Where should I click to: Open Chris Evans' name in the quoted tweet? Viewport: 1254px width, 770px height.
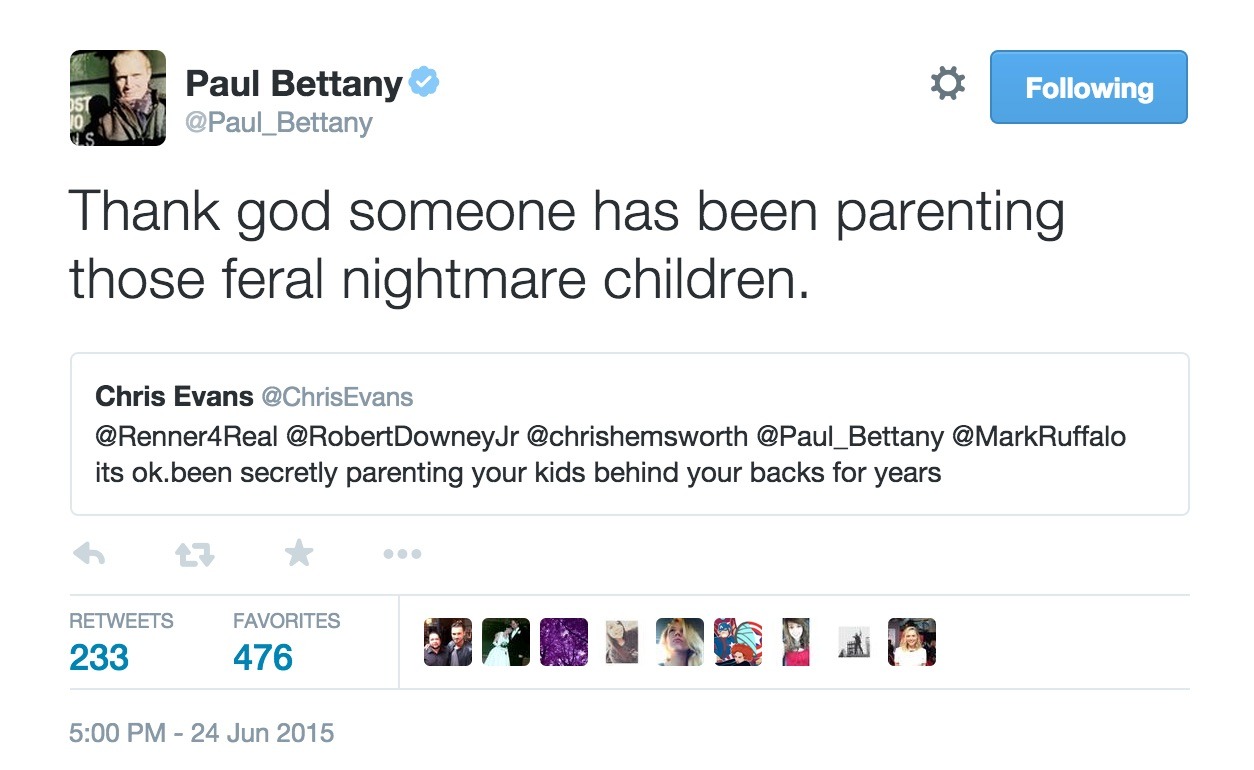174,397
